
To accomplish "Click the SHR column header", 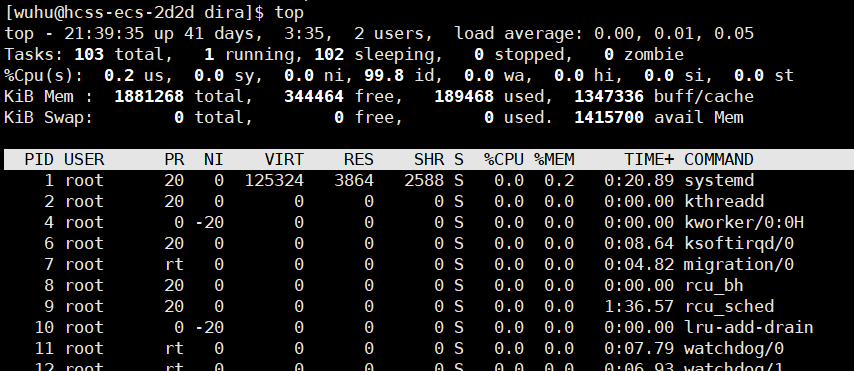I will pyautogui.click(x=429, y=159).
